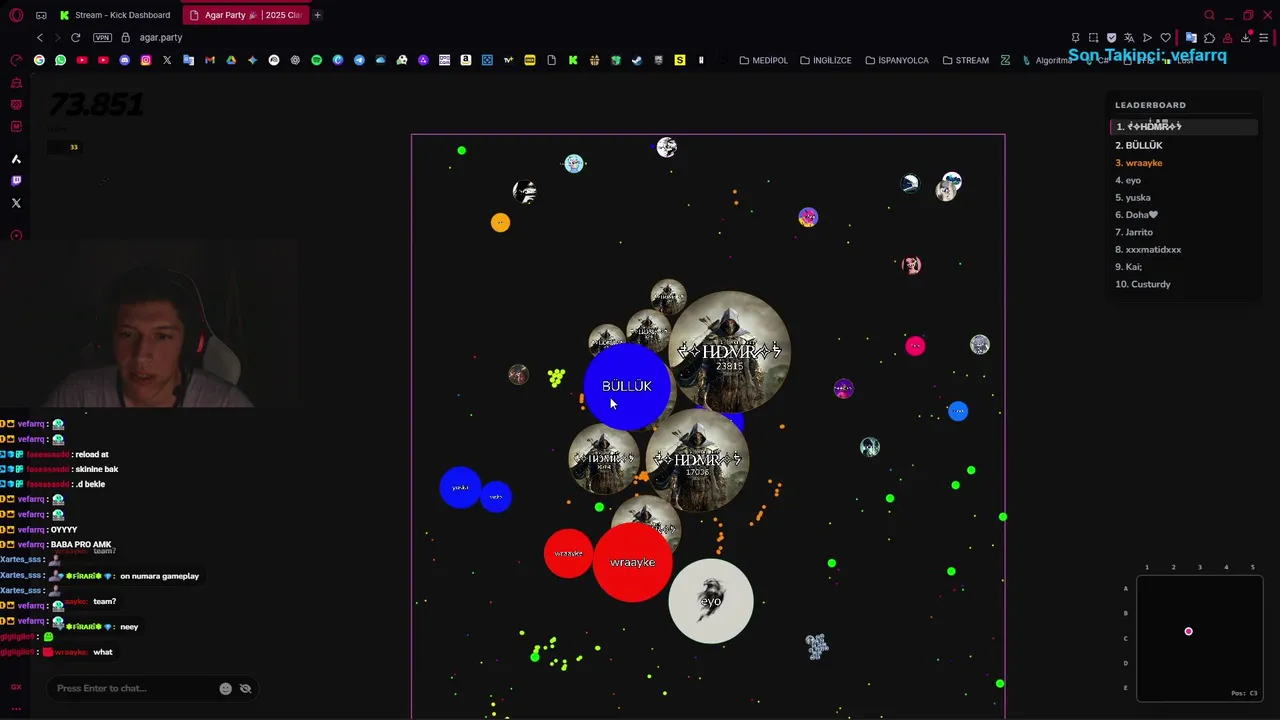
Task: Open Aria AI in sidebar
Action: (16, 159)
